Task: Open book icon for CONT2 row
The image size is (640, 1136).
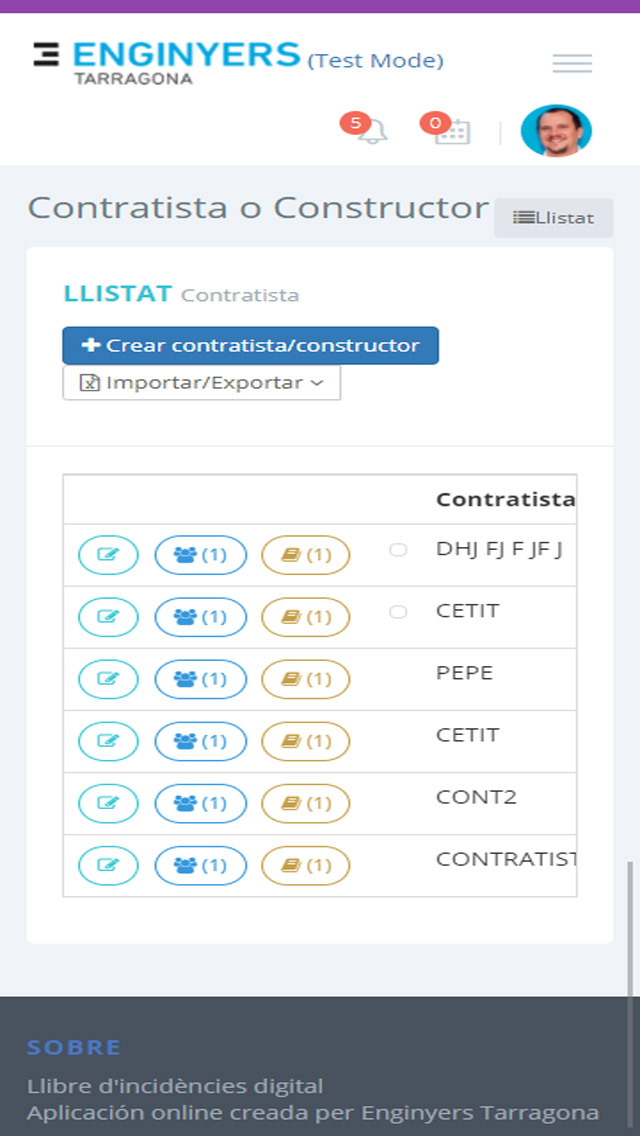Action: click(x=306, y=803)
